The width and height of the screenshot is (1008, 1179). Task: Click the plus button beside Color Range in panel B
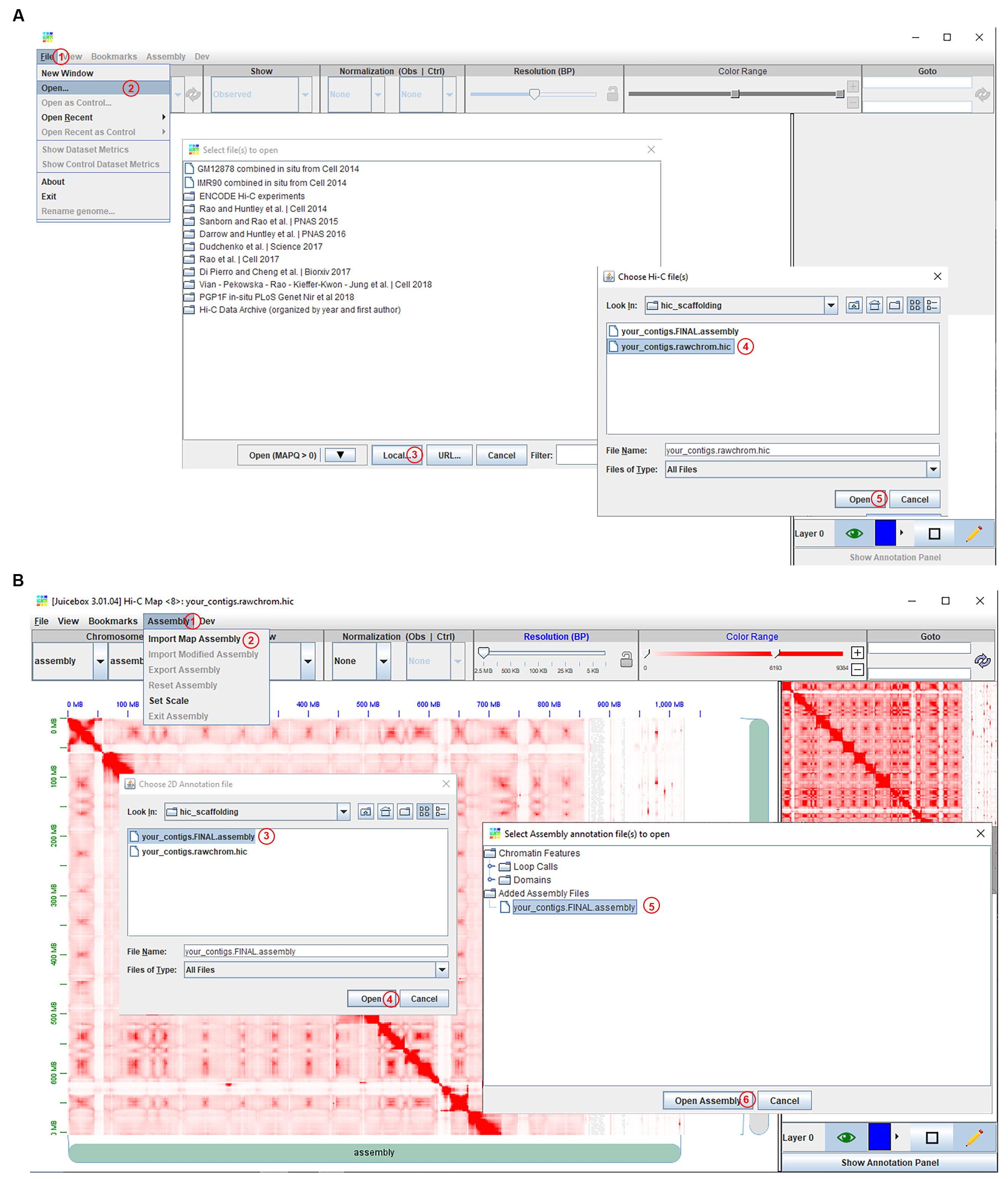856,652
